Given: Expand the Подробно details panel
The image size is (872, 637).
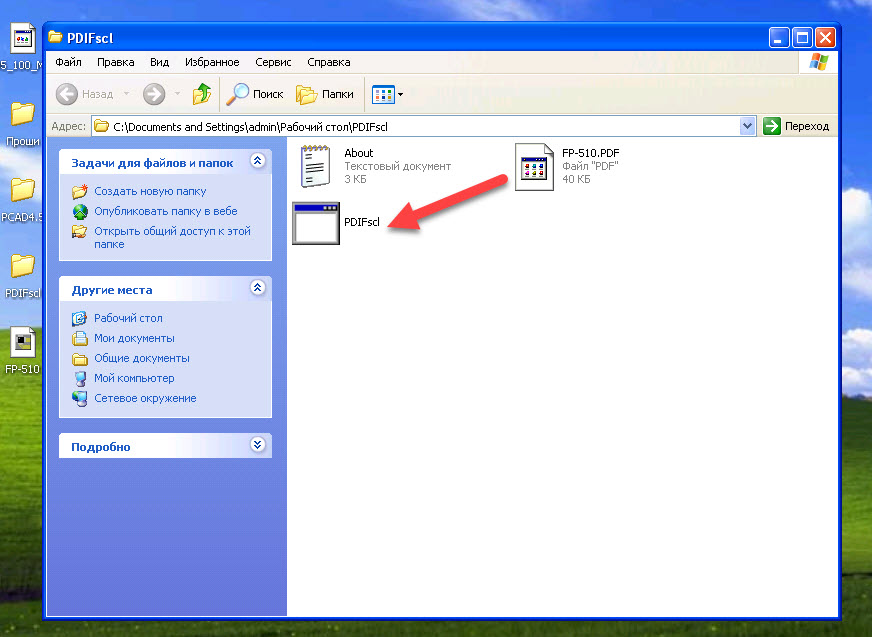Looking at the screenshot, I should (x=257, y=445).
